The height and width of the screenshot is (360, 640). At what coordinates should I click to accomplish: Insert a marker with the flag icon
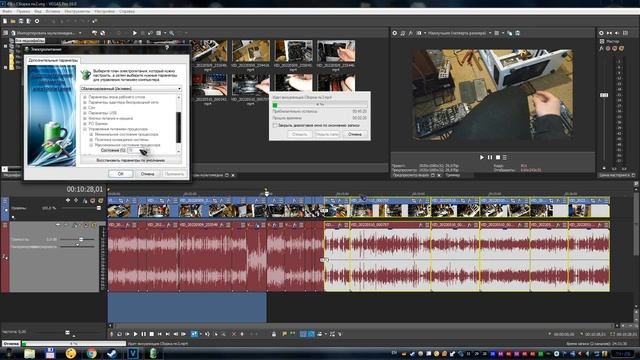(x=284, y=334)
